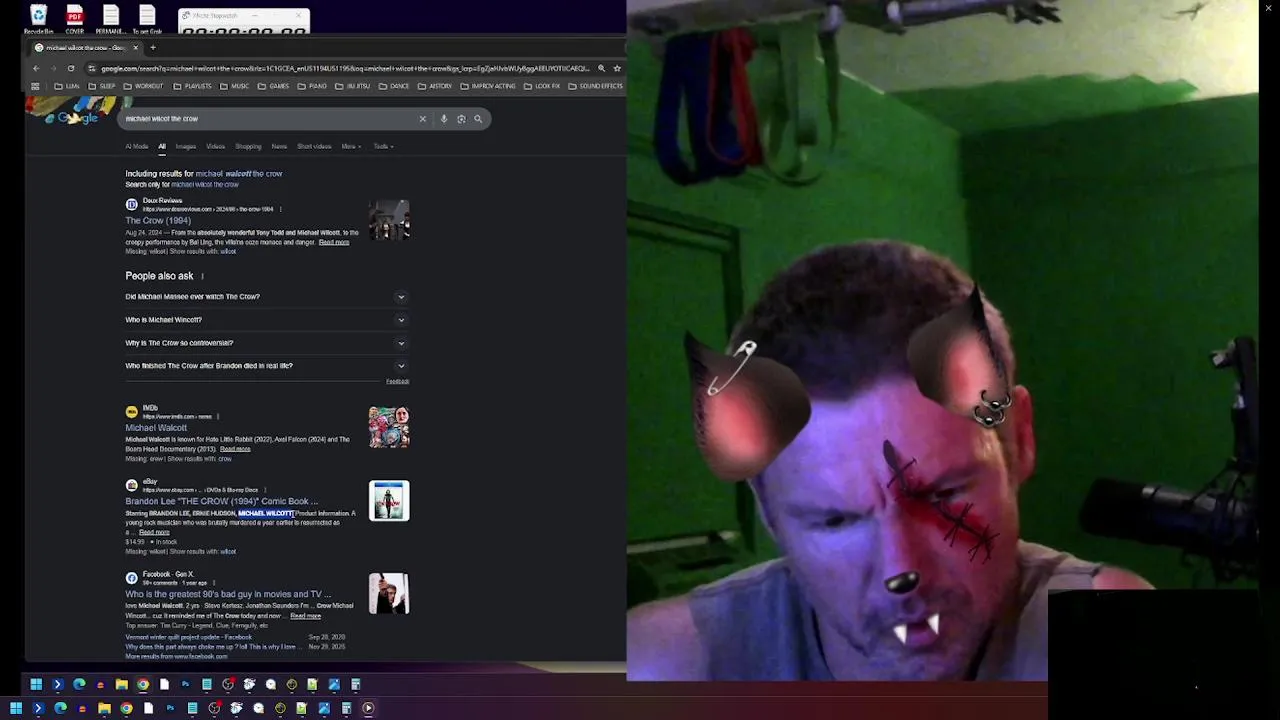1280x720 pixels.
Task: Click the media player icon in taskbar
Action: 368,708
